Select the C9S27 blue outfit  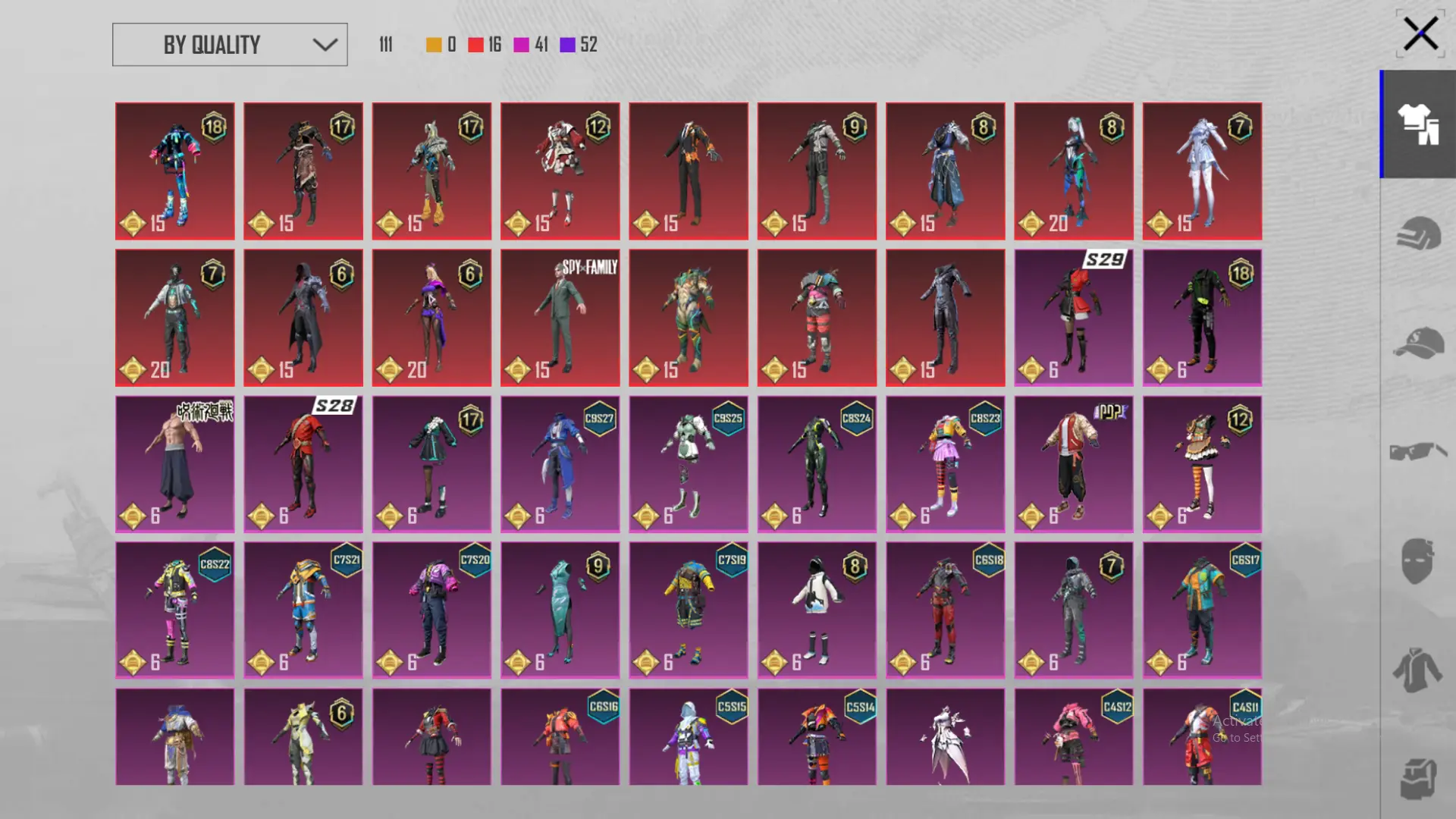[560, 464]
